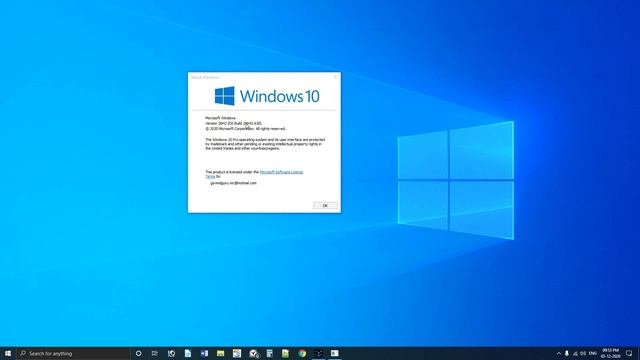Open the taskbar clock and date
The width and height of the screenshot is (640, 360).
tap(611, 353)
